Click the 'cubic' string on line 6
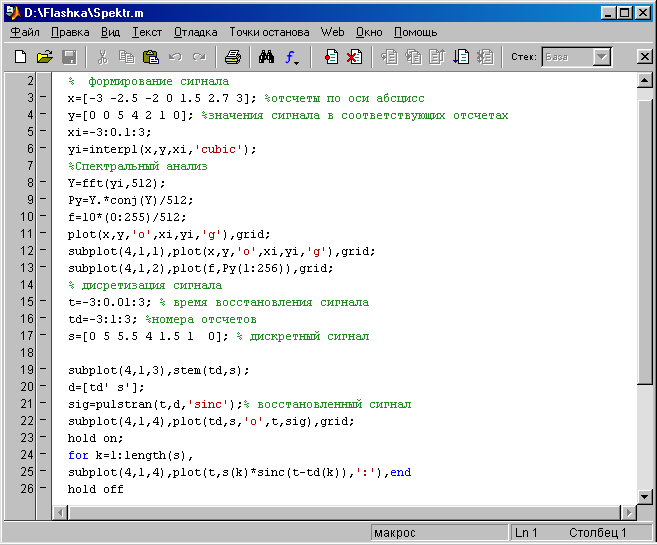This screenshot has height=545, width=657. (219, 149)
